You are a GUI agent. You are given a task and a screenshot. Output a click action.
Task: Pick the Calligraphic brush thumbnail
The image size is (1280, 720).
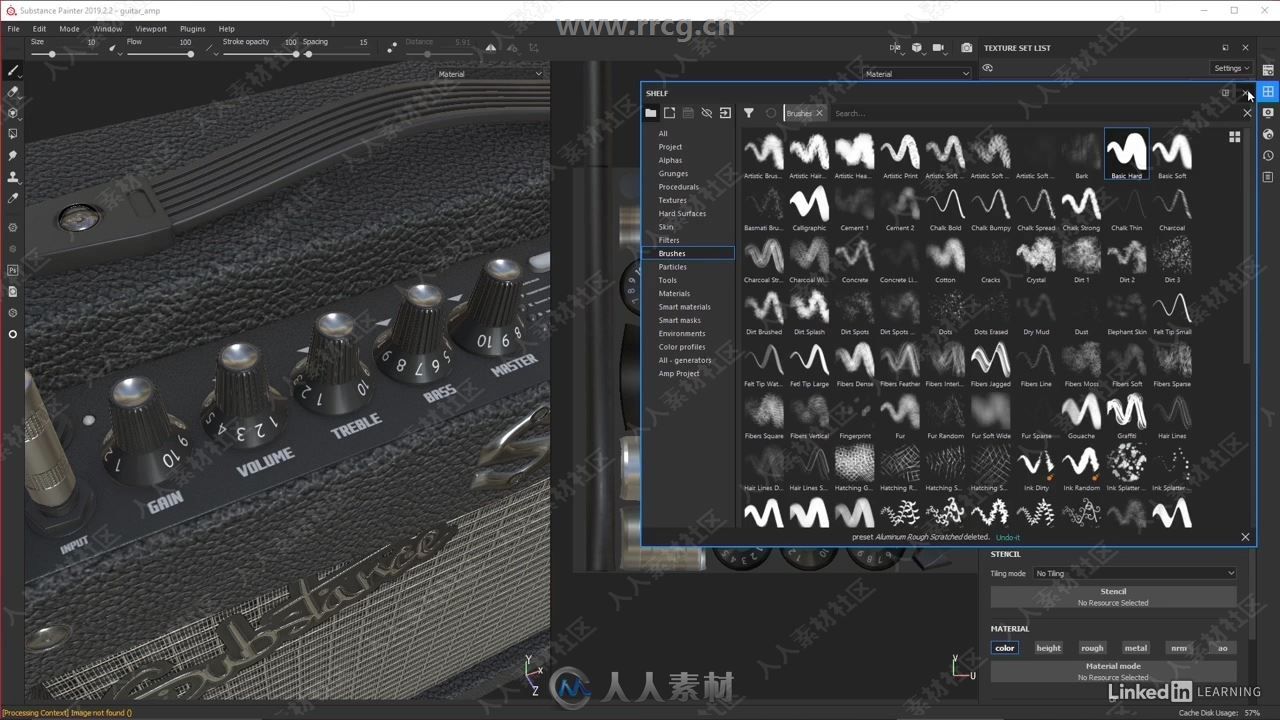[809, 207]
